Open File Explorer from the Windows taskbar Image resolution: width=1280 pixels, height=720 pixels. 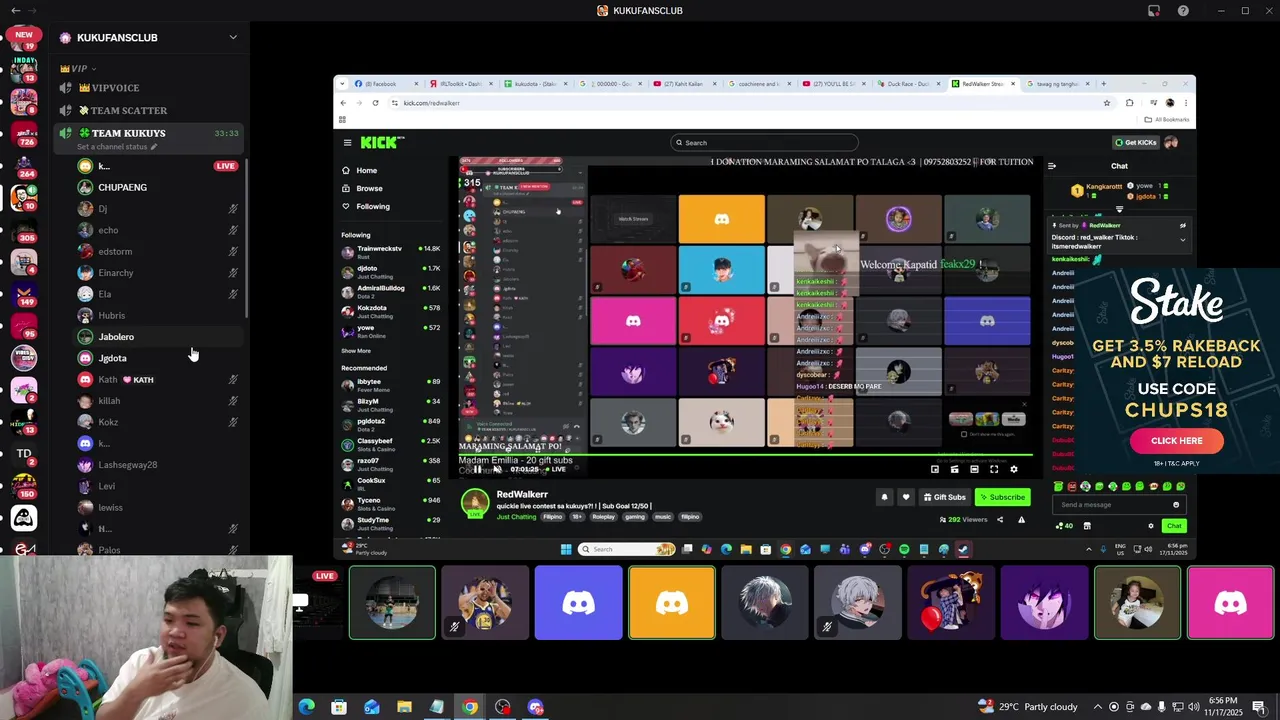tap(404, 707)
